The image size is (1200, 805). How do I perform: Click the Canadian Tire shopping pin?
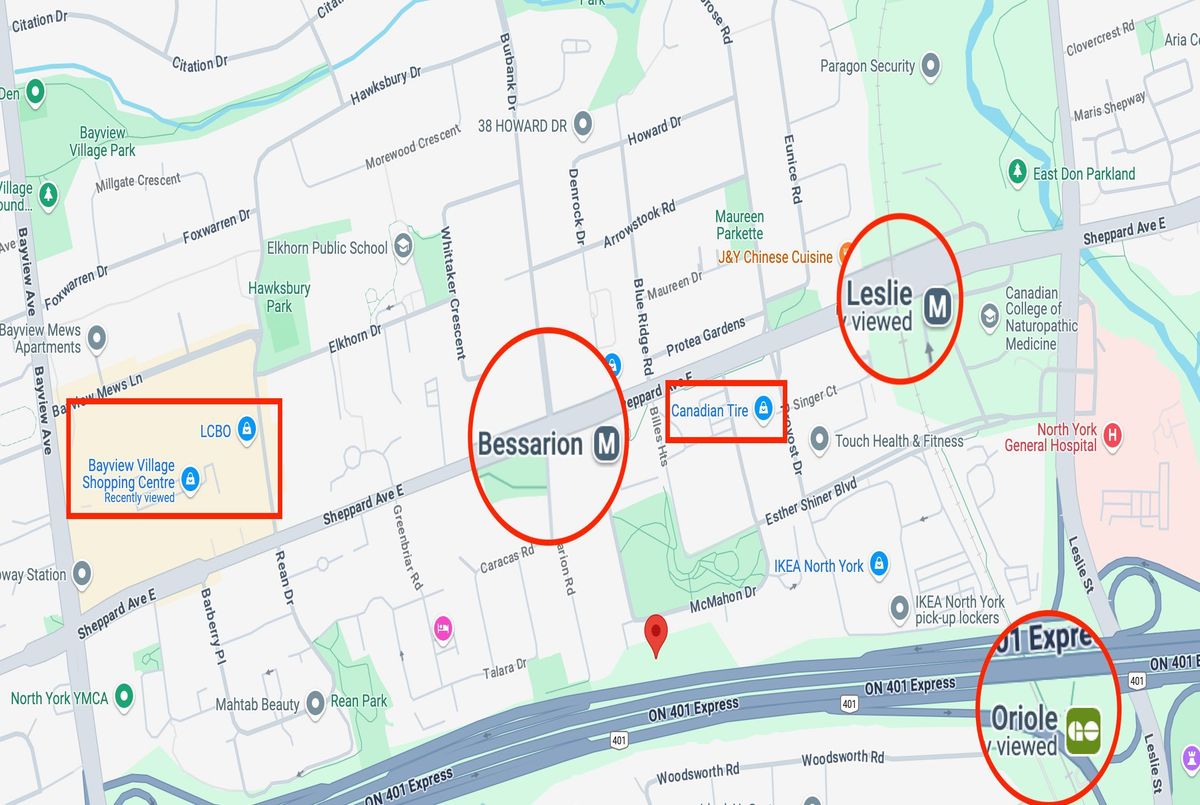pyautogui.click(x=762, y=409)
